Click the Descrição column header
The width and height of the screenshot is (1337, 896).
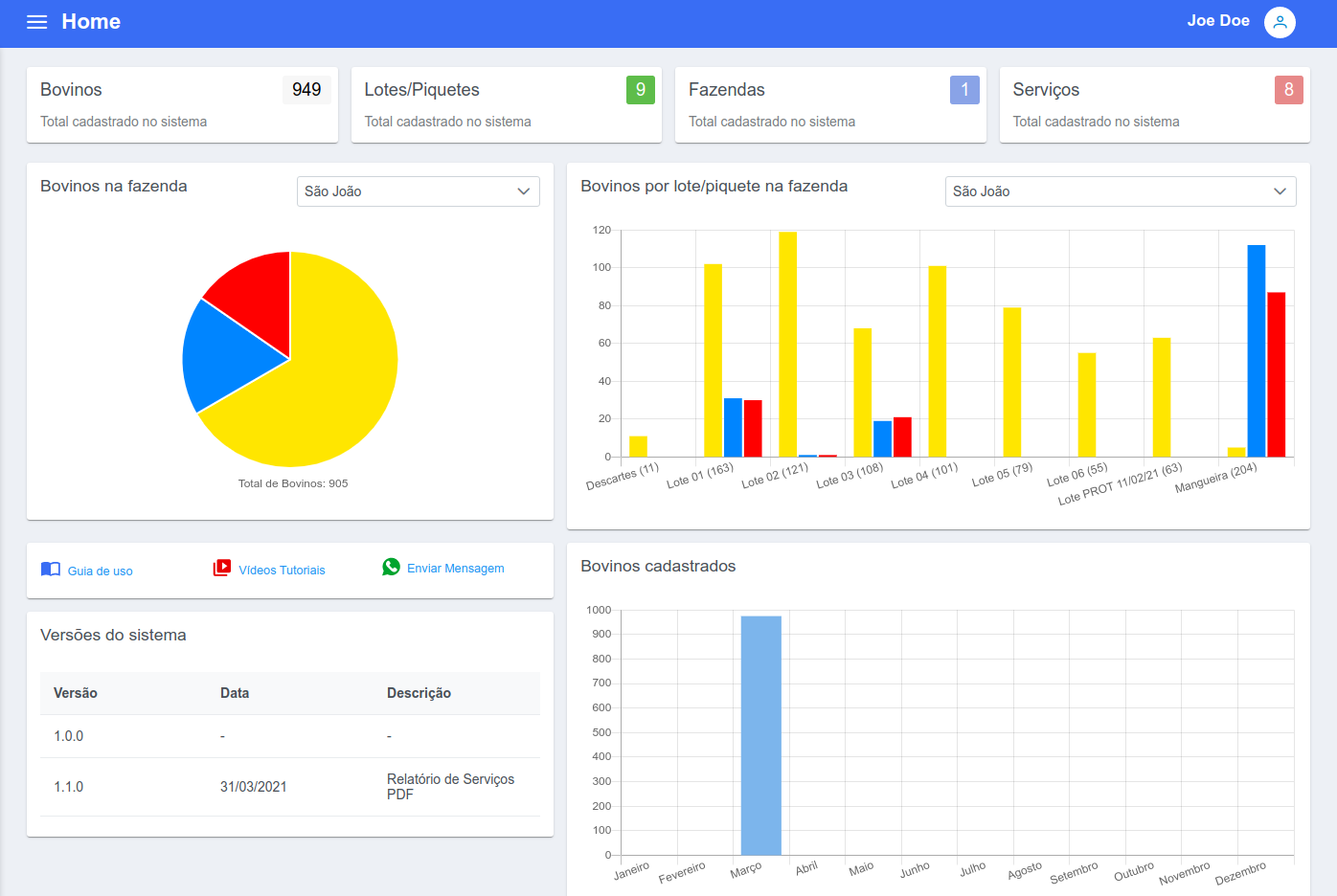pos(419,693)
